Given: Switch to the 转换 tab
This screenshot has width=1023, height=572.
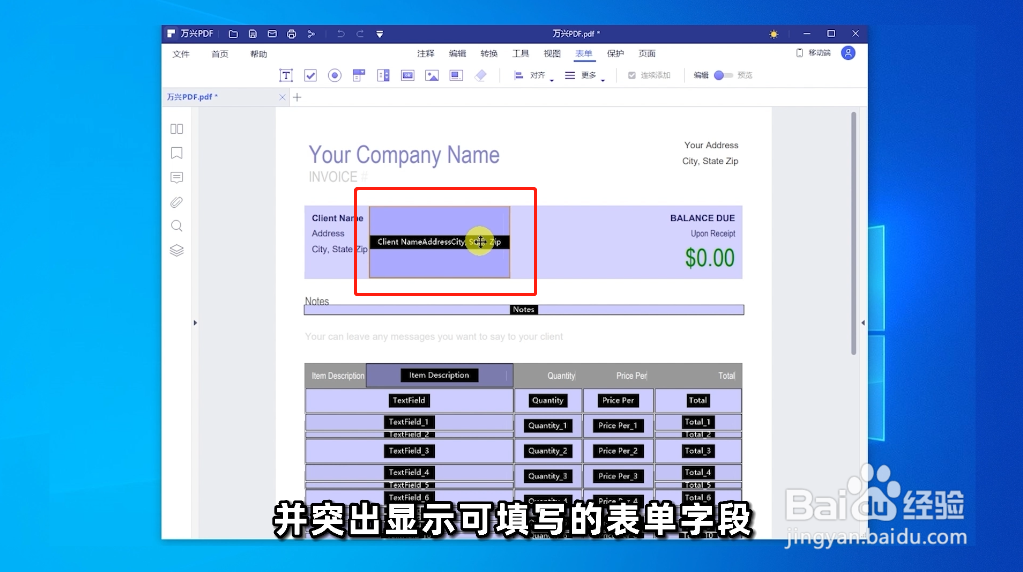Looking at the screenshot, I should (489, 53).
